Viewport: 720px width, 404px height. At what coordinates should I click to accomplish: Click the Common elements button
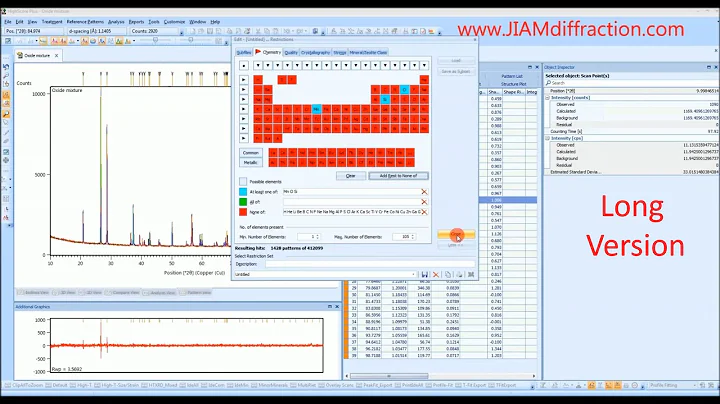pos(251,153)
